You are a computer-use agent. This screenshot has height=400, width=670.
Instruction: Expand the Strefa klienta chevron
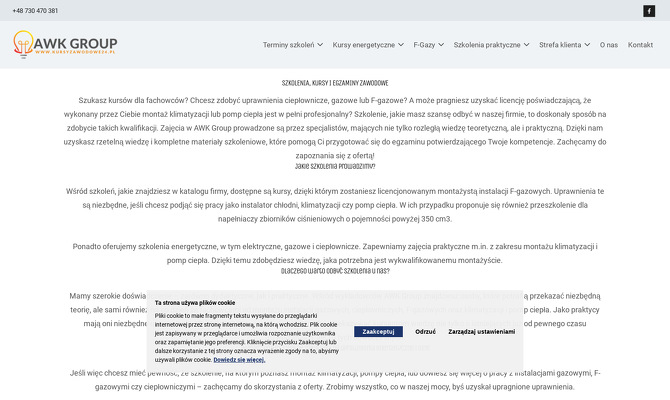pos(588,45)
